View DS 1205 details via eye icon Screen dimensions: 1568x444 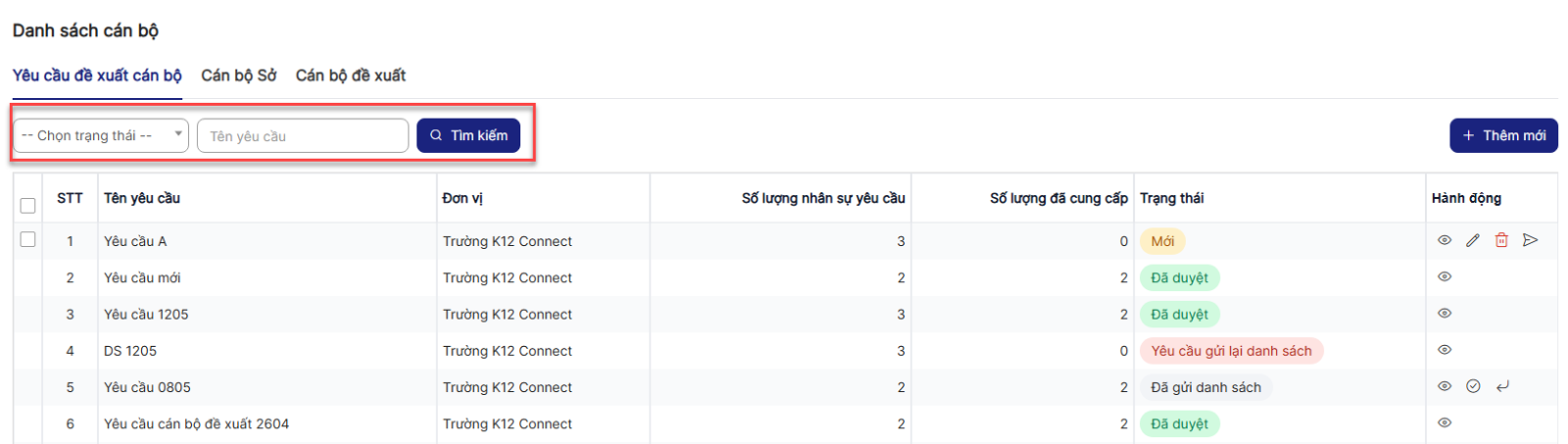coord(1444,350)
